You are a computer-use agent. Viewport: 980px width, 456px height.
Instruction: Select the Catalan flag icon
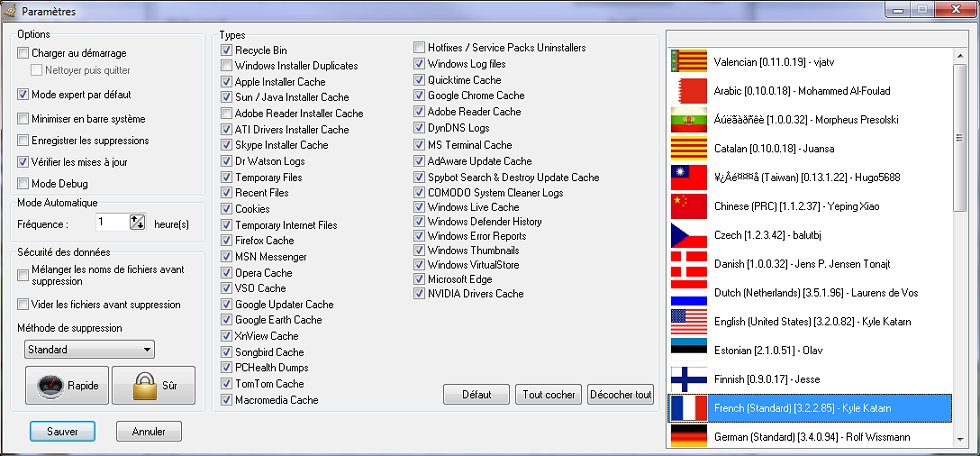click(x=689, y=148)
